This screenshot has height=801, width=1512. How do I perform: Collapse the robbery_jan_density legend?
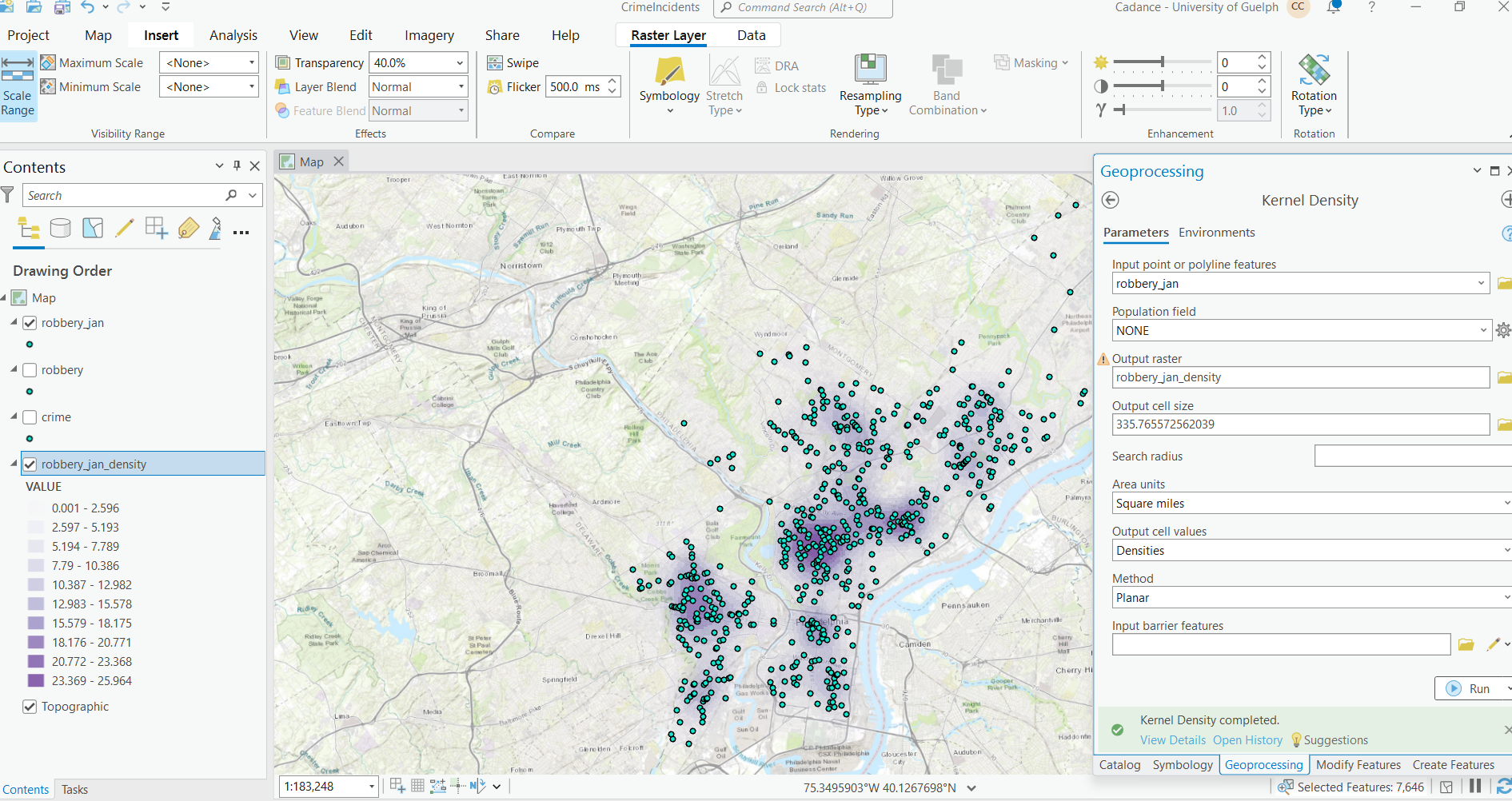14,464
